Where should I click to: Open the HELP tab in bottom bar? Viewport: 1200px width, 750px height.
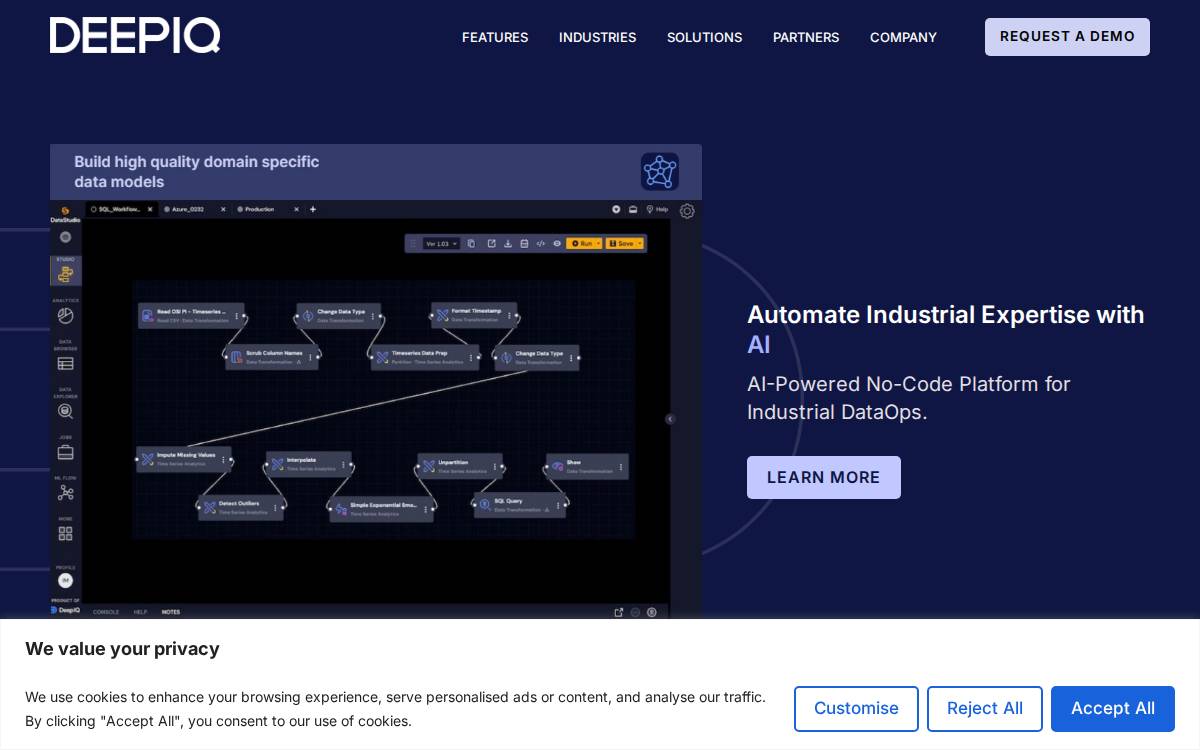pos(140,612)
